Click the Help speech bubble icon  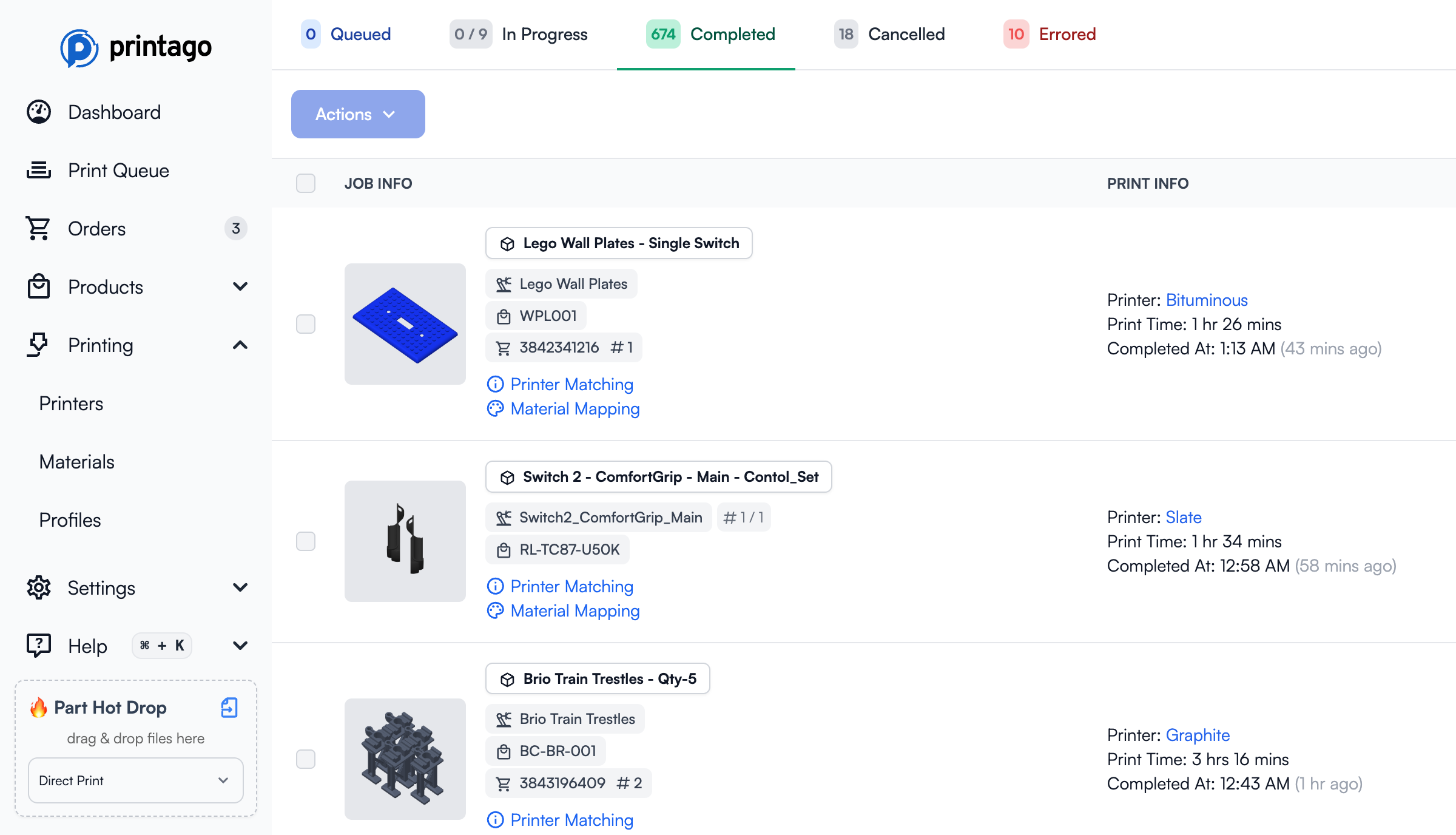click(38, 646)
